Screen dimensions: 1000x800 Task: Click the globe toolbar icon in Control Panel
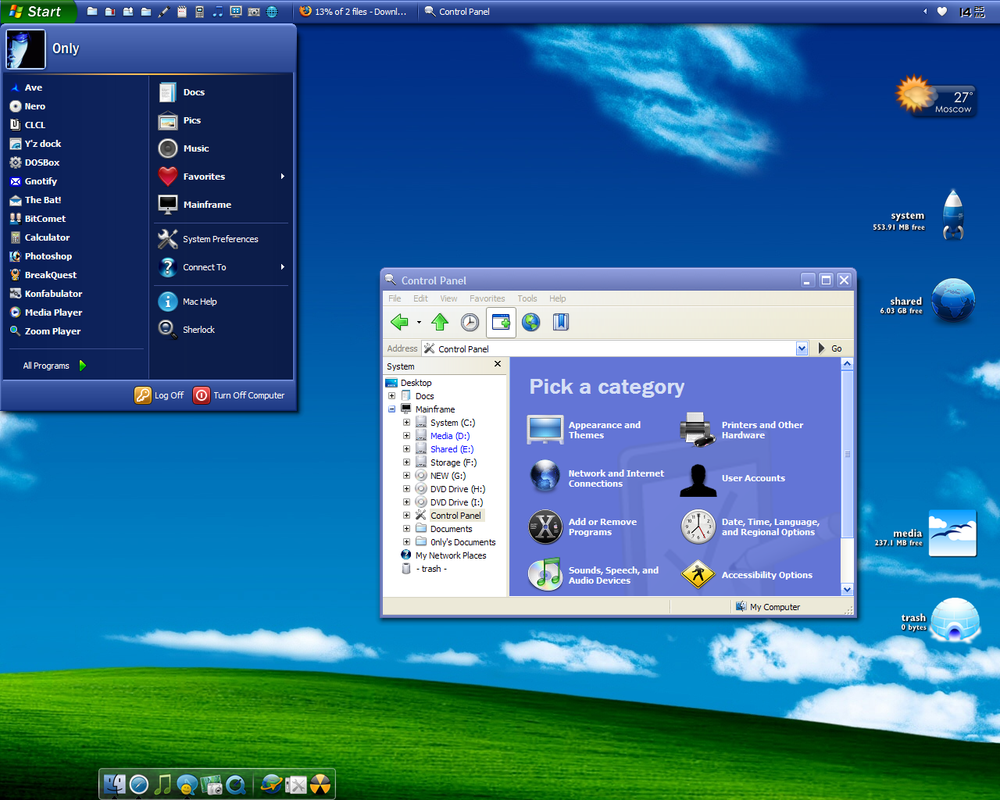coord(531,322)
